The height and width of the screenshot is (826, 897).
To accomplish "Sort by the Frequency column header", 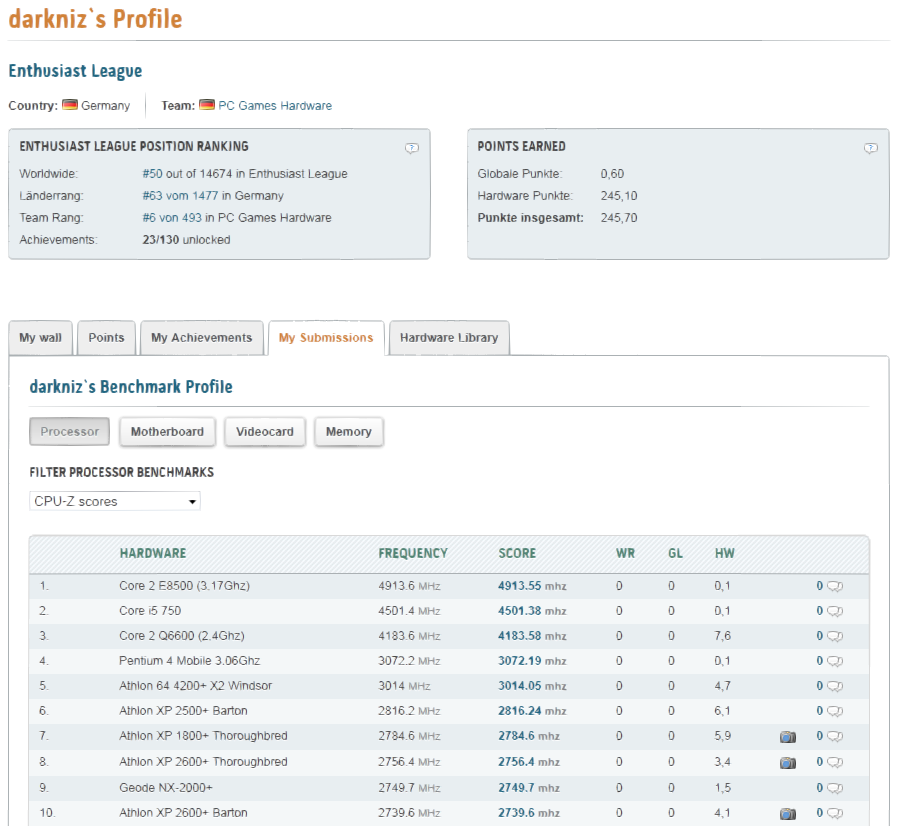I will (413, 553).
